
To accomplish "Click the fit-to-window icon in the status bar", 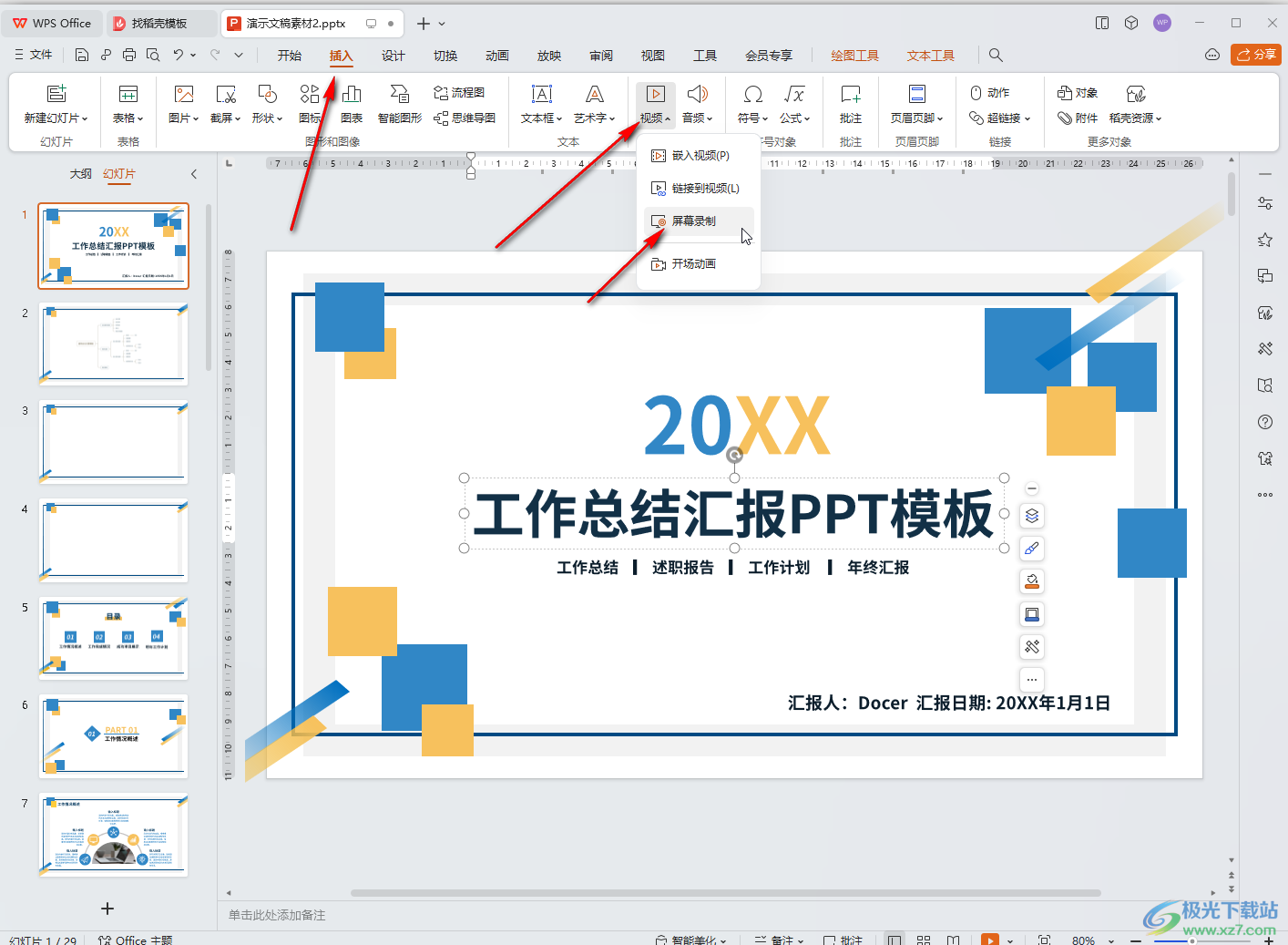I will click(1044, 940).
